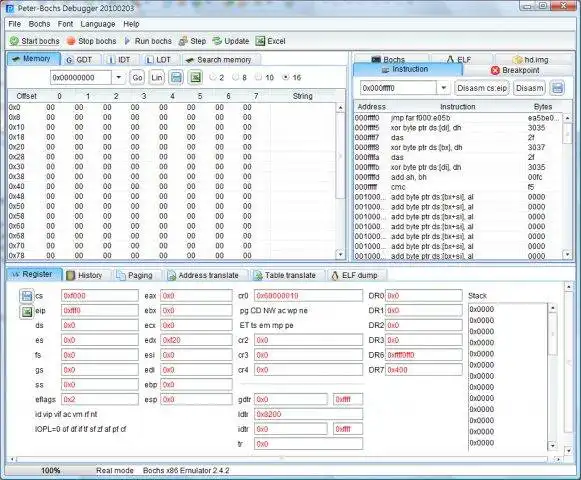Click the instruction list scroll up arrow
The image size is (581, 480).
[x=567, y=118]
